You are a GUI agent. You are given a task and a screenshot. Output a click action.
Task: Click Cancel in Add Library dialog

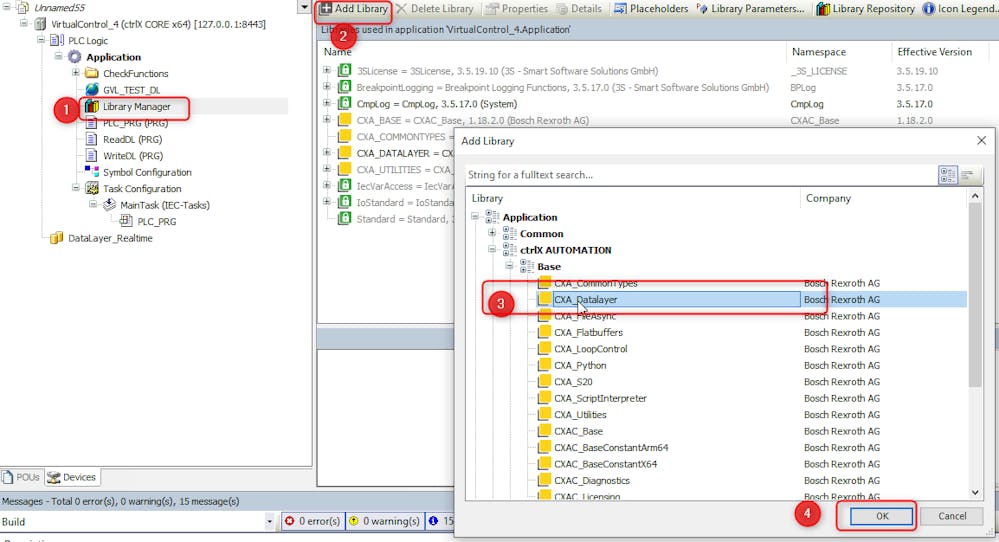pyautogui.click(x=952, y=516)
